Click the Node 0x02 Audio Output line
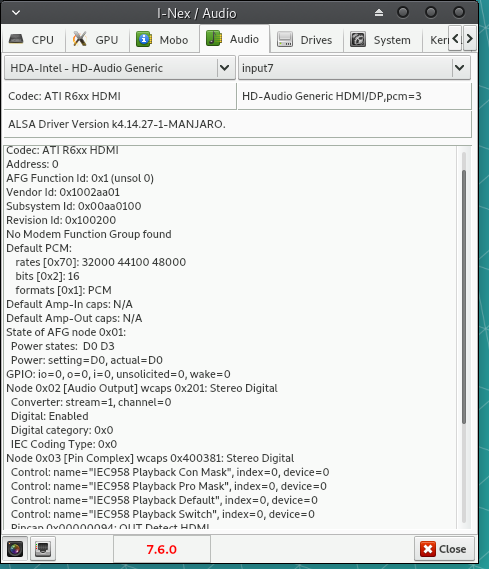 [142, 388]
